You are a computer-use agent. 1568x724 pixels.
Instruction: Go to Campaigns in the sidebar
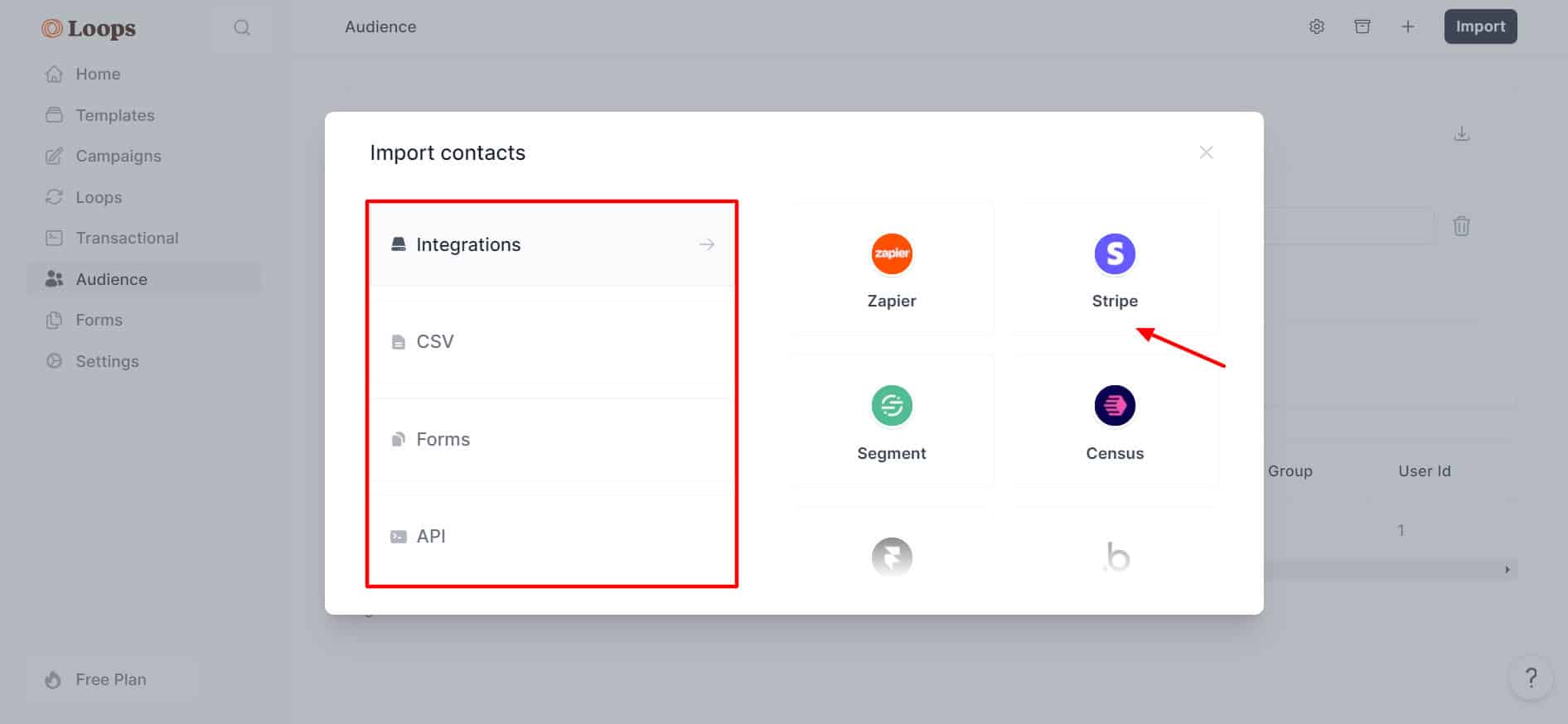tap(118, 156)
